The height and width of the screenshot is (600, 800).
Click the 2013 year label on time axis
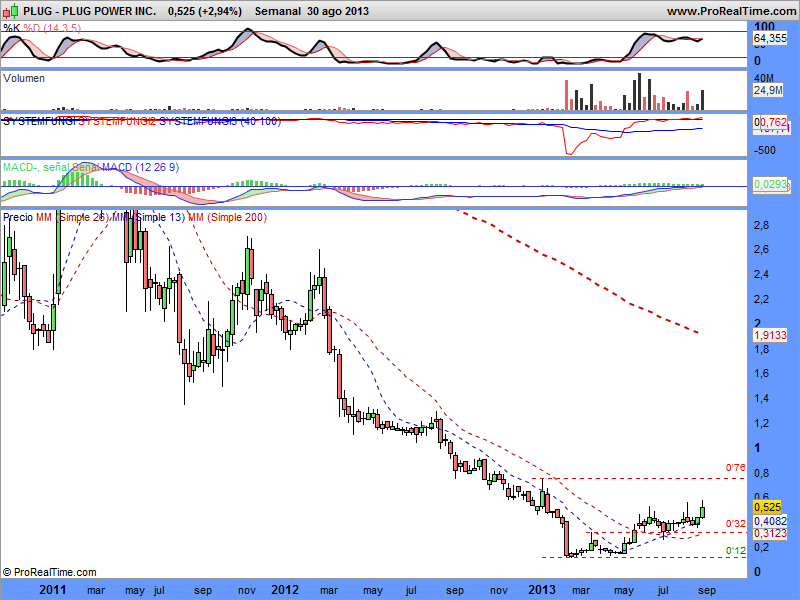click(541, 590)
